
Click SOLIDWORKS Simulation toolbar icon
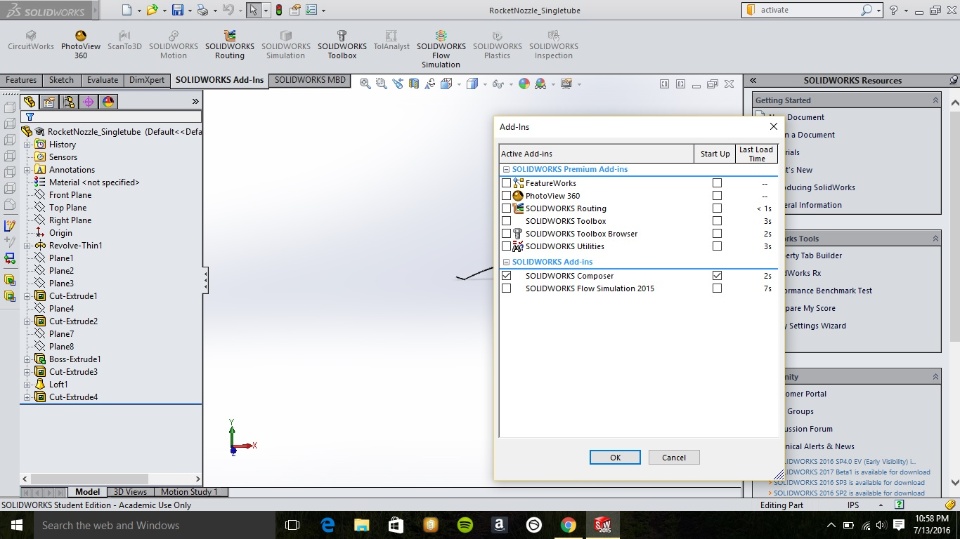point(285,45)
